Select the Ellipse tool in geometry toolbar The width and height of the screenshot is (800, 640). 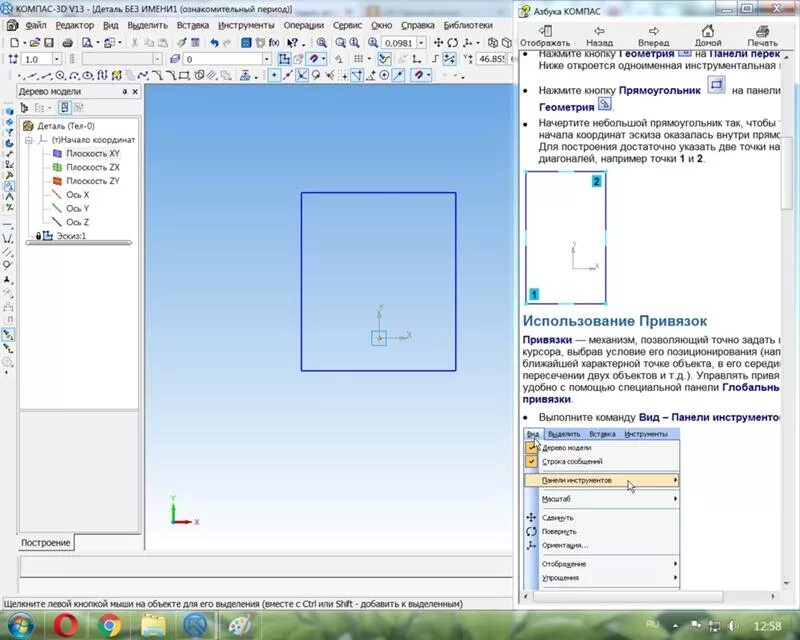[87, 76]
